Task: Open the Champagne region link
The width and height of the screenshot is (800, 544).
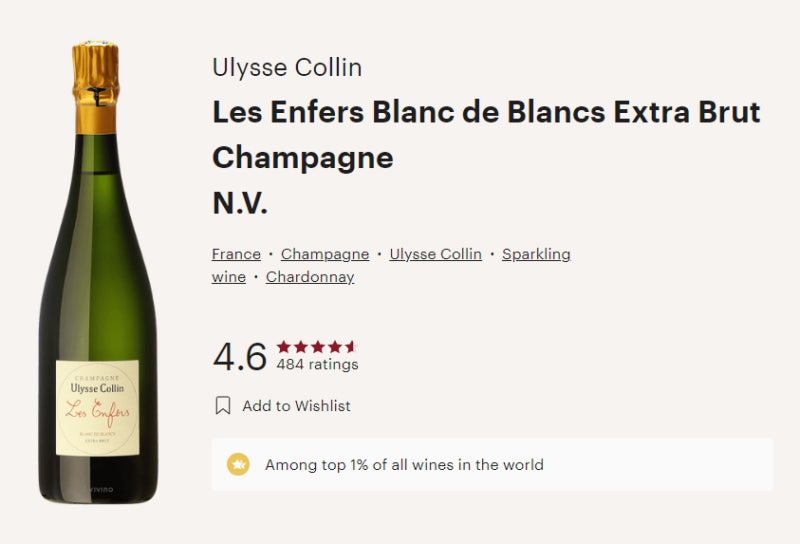Action: (325, 254)
